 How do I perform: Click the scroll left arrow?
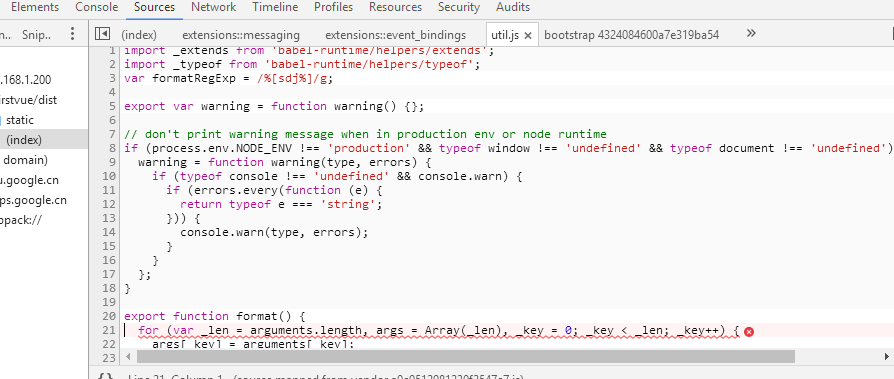click(x=128, y=357)
